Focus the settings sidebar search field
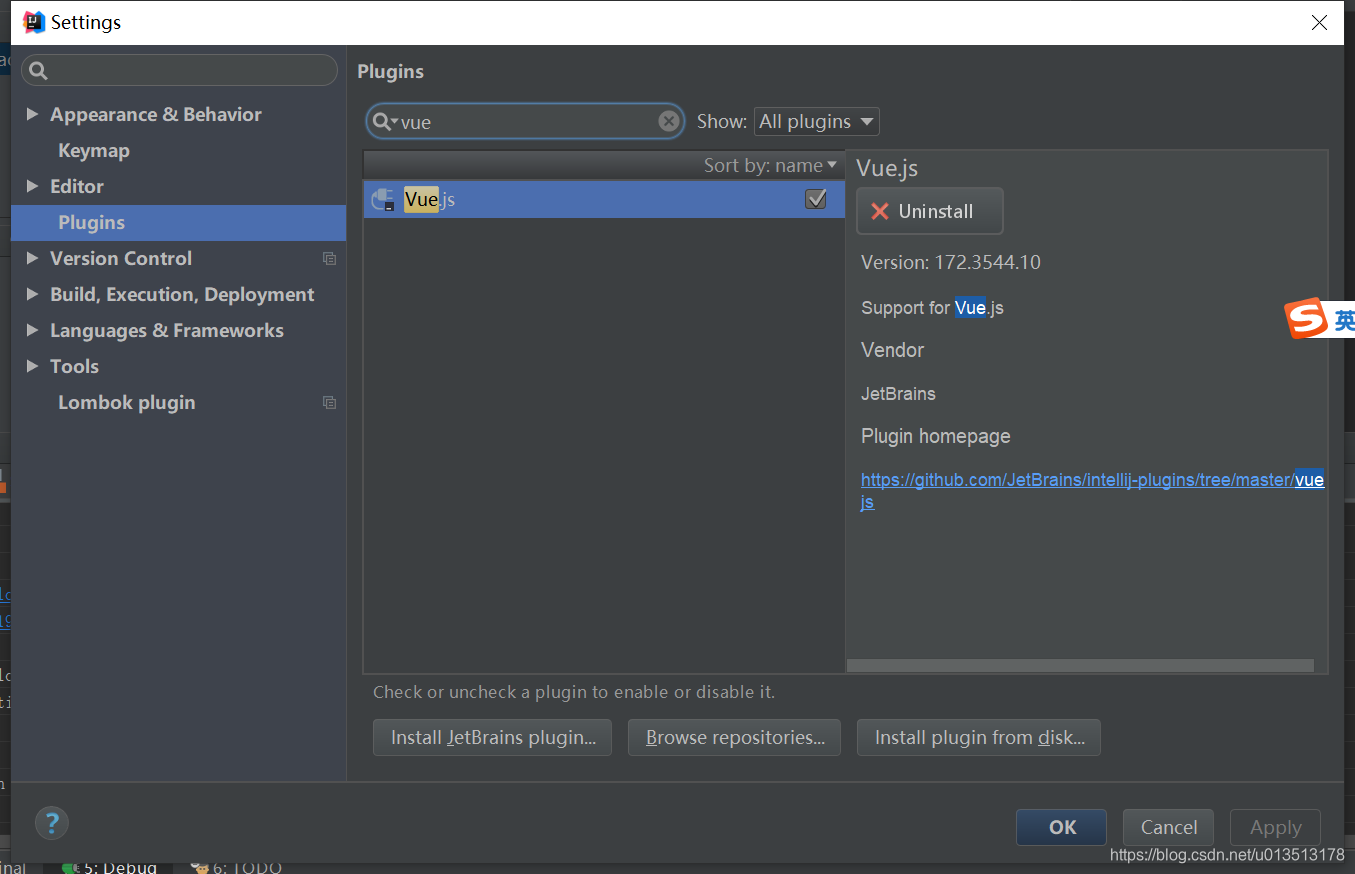 (180, 70)
